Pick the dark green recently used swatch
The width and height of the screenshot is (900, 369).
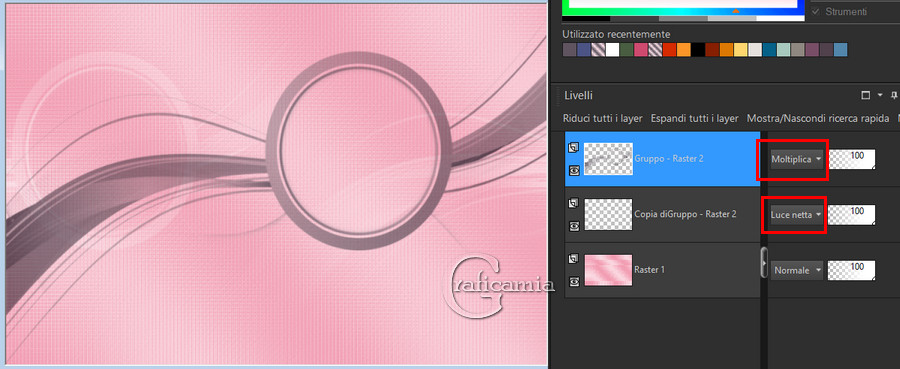coord(627,50)
